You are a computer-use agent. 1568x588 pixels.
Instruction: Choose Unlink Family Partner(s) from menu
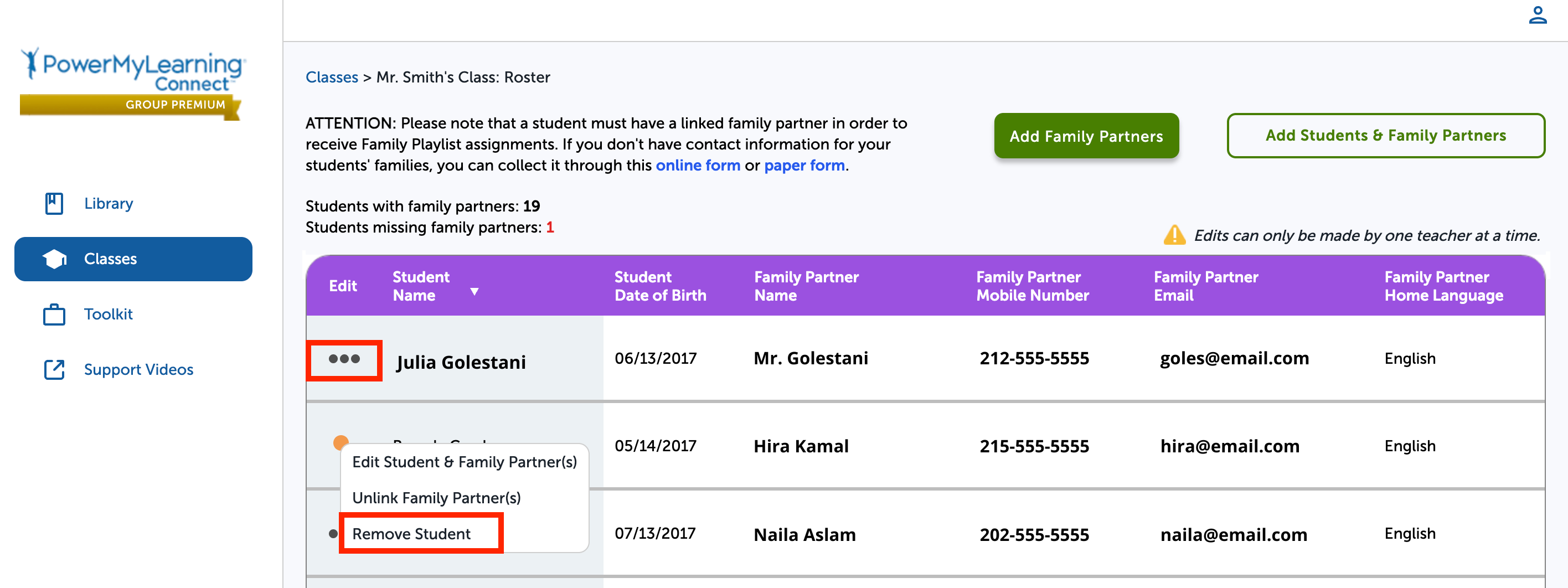click(436, 498)
